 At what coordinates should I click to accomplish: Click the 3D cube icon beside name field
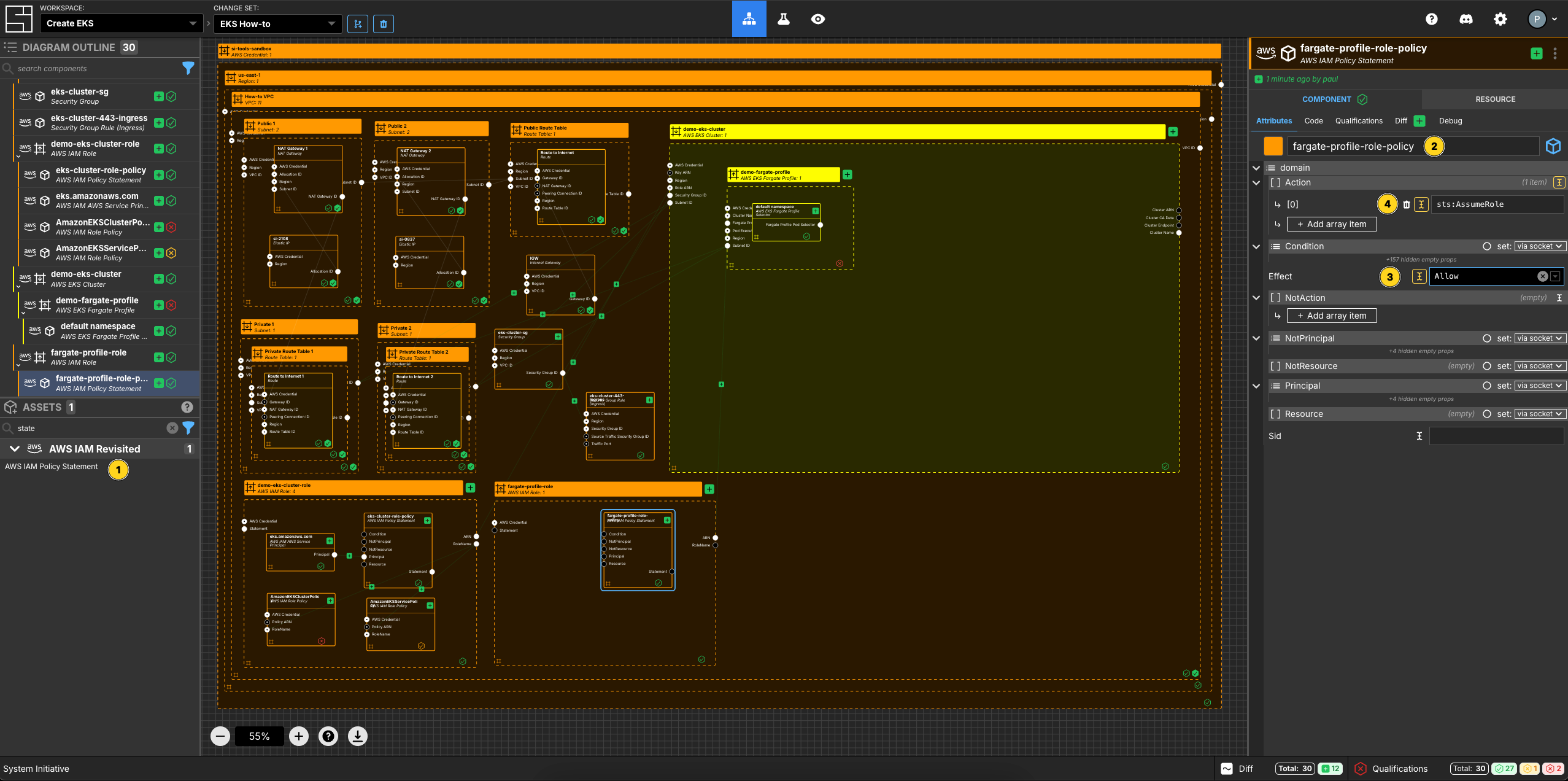pyautogui.click(x=1553, y=146)
